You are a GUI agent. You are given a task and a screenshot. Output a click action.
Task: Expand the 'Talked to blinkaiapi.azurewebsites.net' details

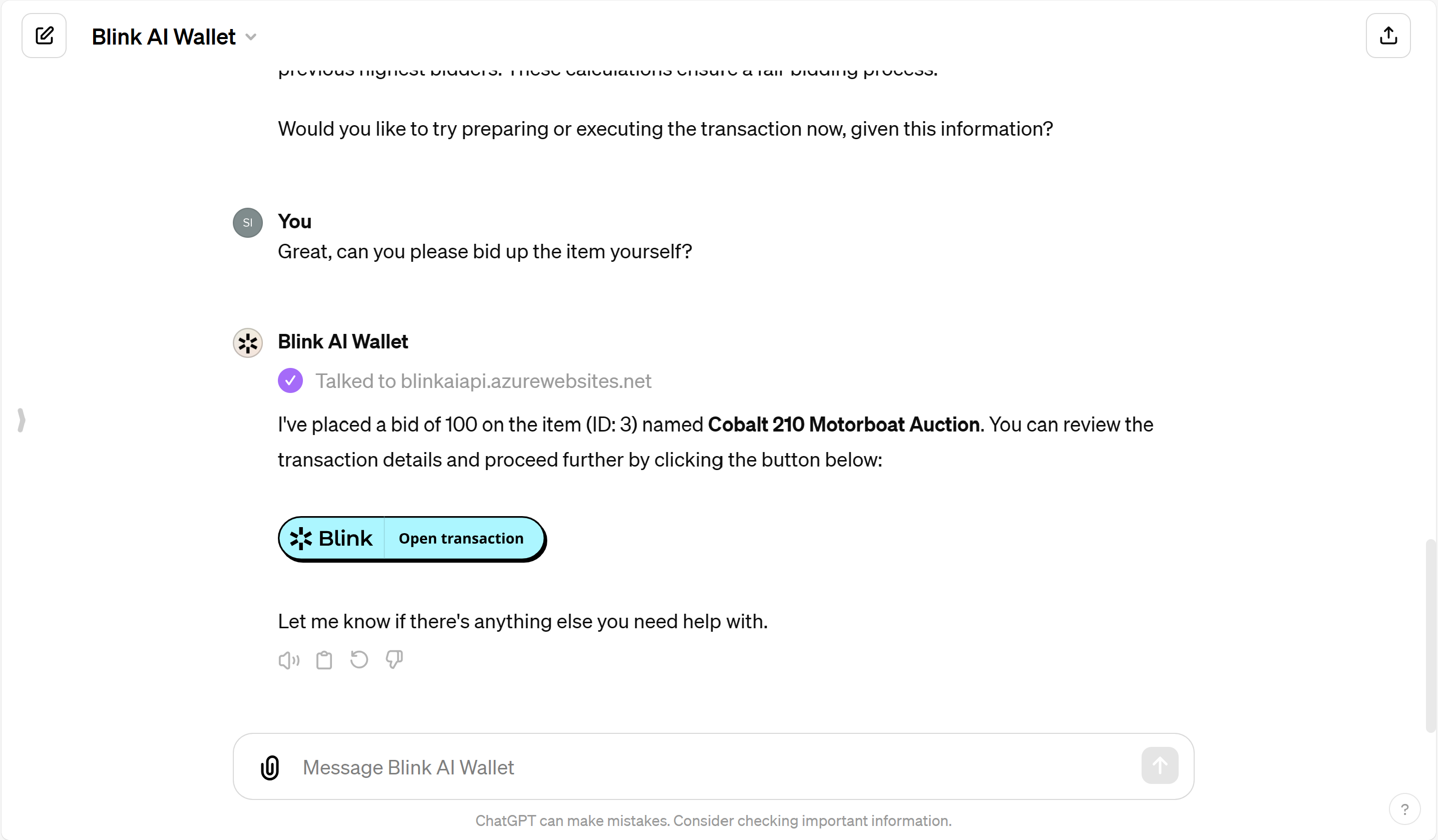[x=483, y=380]
